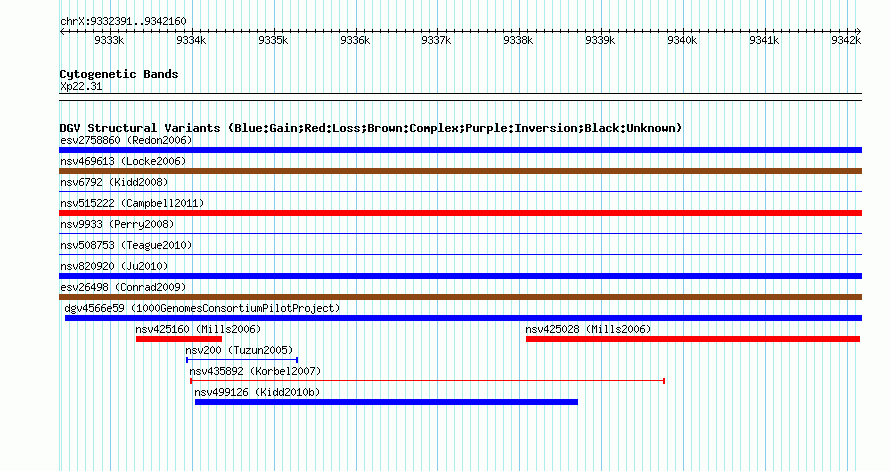Click the nsv499126 (Kidd2010b) blue bar
This screenshot has width=890, height=471.
click(x=386, y=402)
